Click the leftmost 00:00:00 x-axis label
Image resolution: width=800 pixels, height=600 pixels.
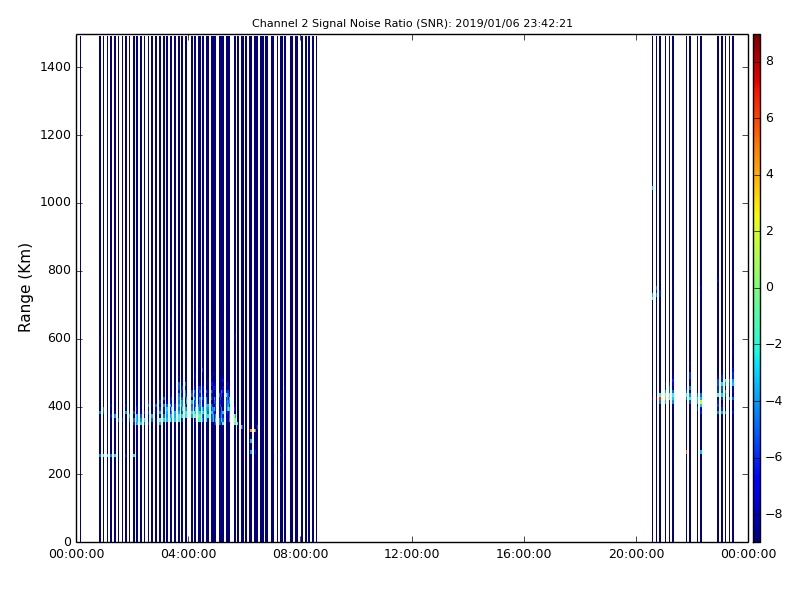click(x=77, y=554)
